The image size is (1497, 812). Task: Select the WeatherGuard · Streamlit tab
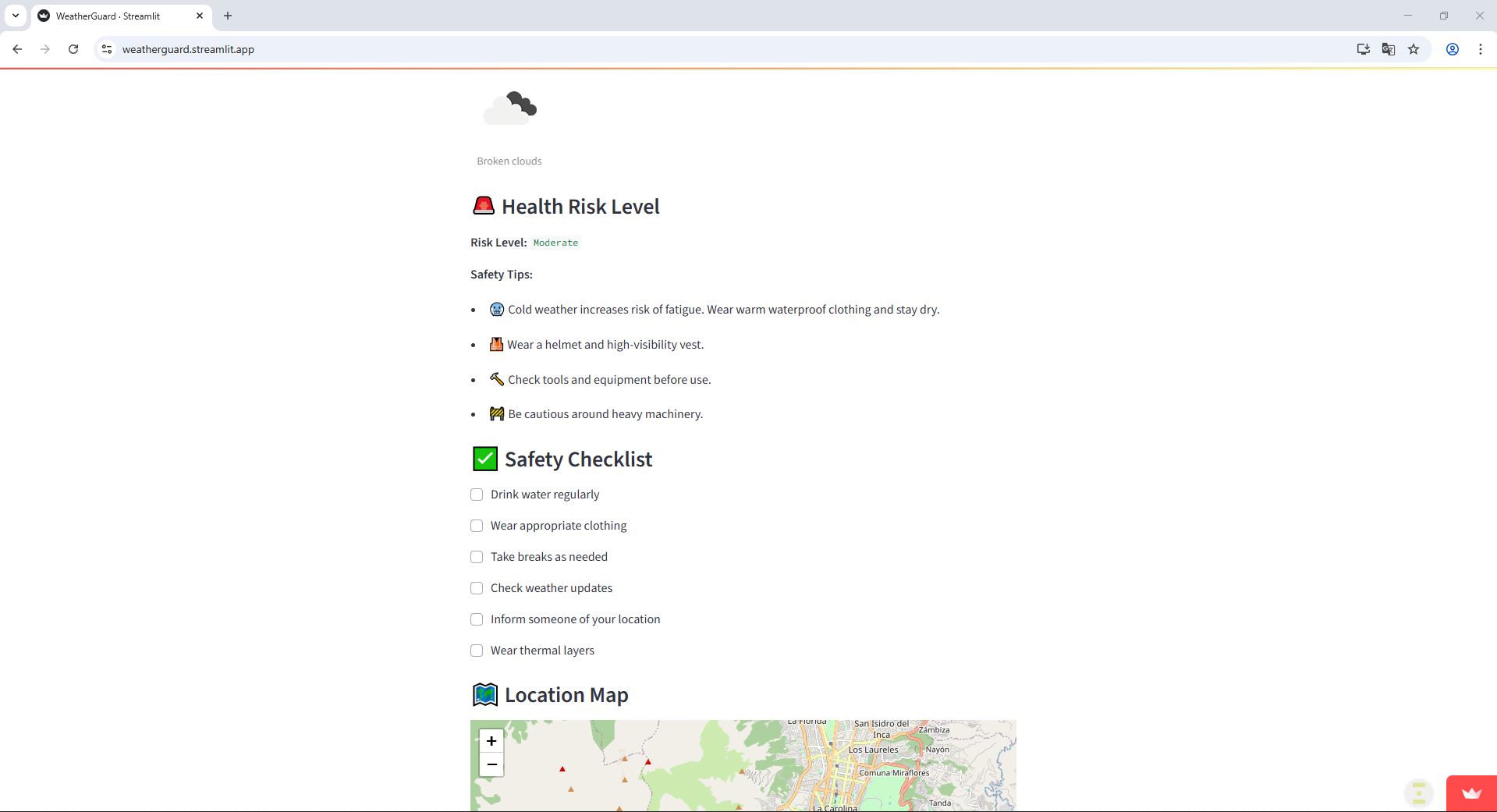click(x=121, y=16)
